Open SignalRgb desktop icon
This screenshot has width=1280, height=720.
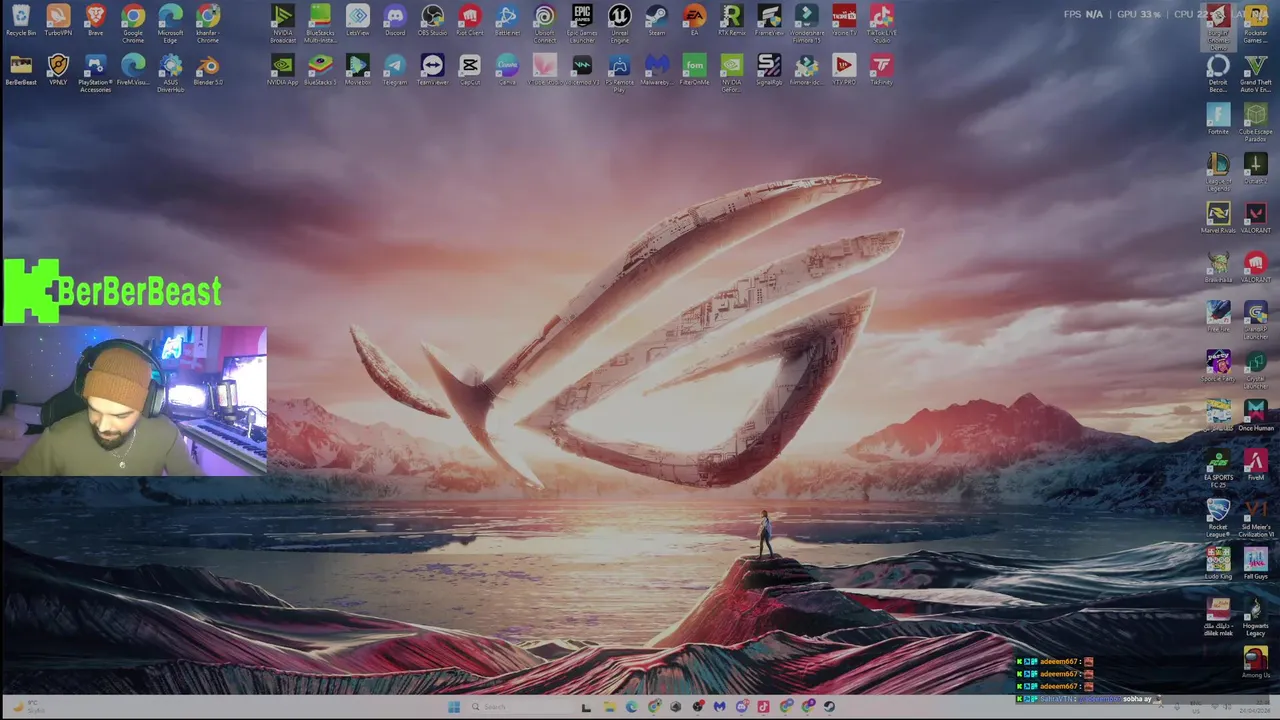pyautogui.click(x=769, y=70)
